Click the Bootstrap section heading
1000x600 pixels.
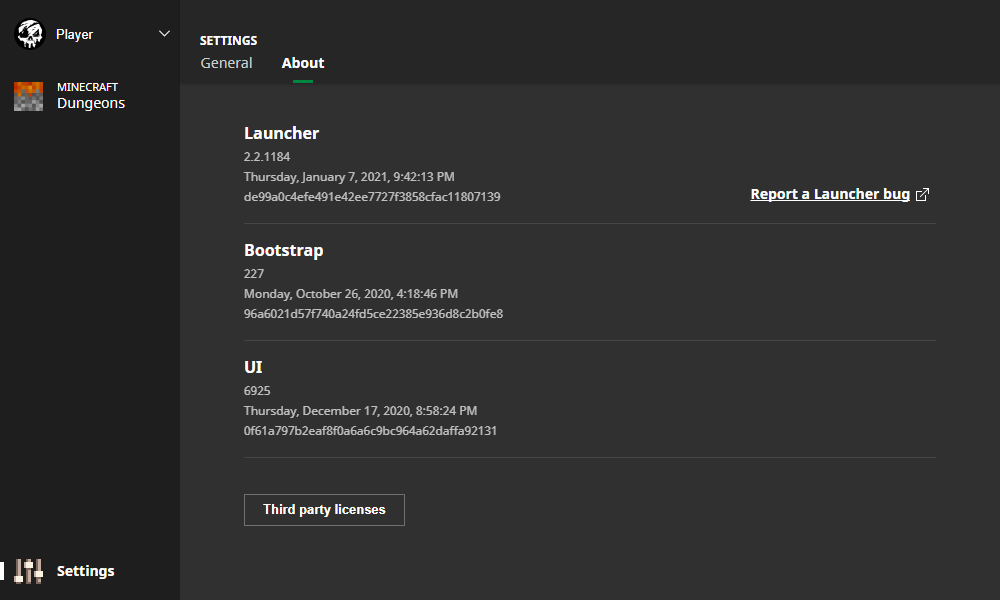coord(283,250)
